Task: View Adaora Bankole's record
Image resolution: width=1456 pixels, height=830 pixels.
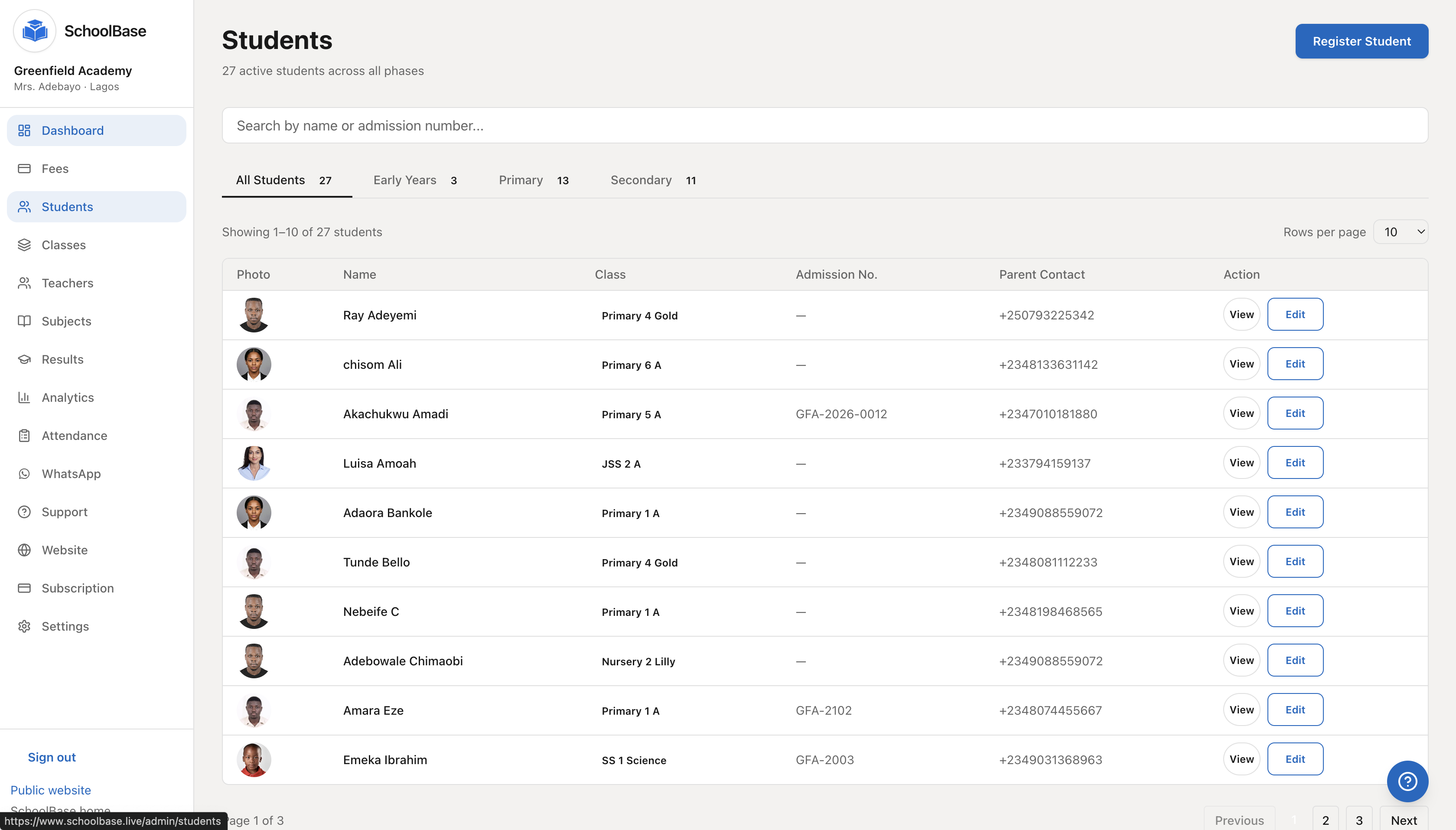Action: point(1241,512)
